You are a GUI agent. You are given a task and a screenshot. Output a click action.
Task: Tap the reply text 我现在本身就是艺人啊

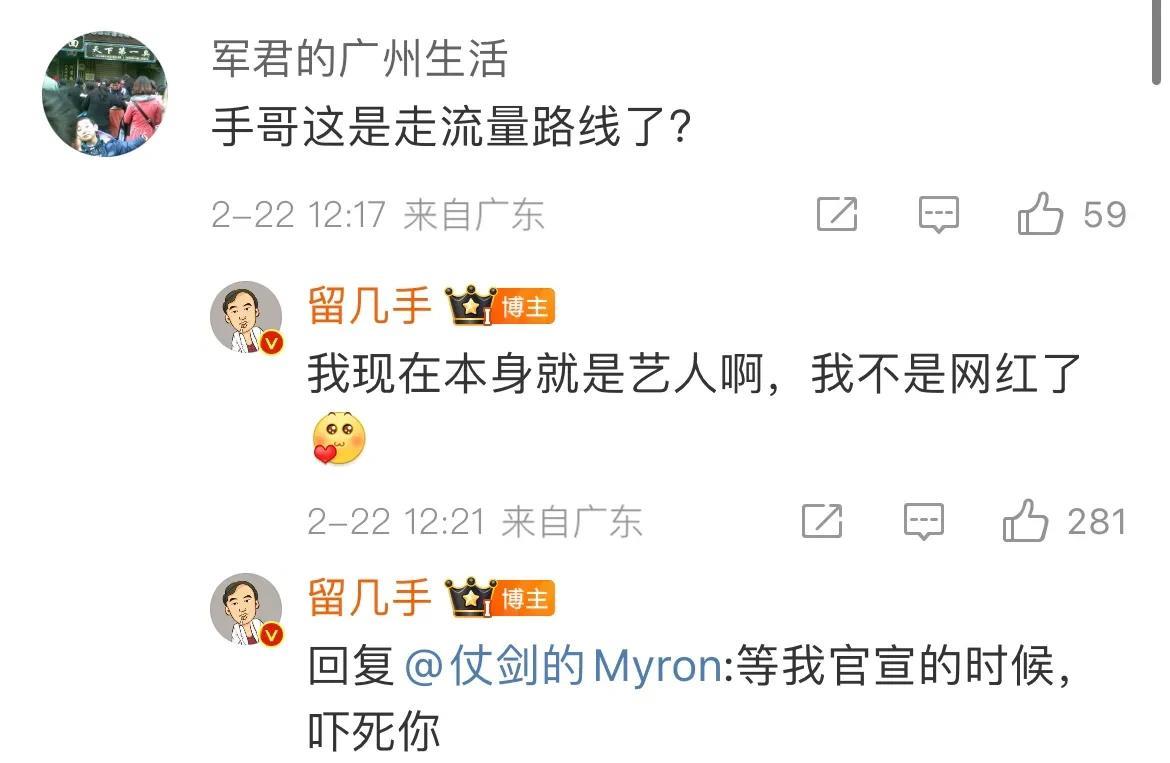pos(536,374)
